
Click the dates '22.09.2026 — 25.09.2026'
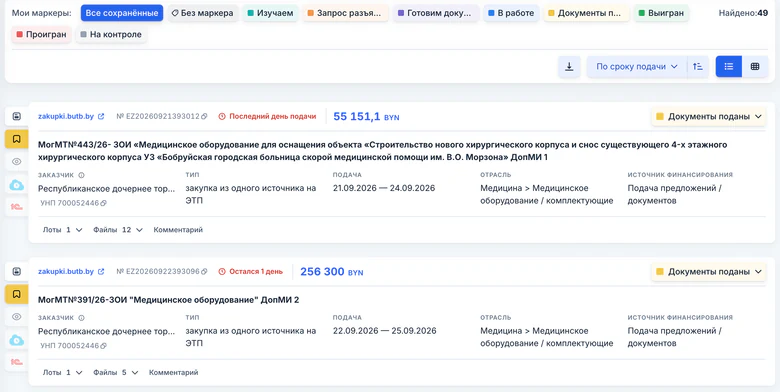(385, 330)
